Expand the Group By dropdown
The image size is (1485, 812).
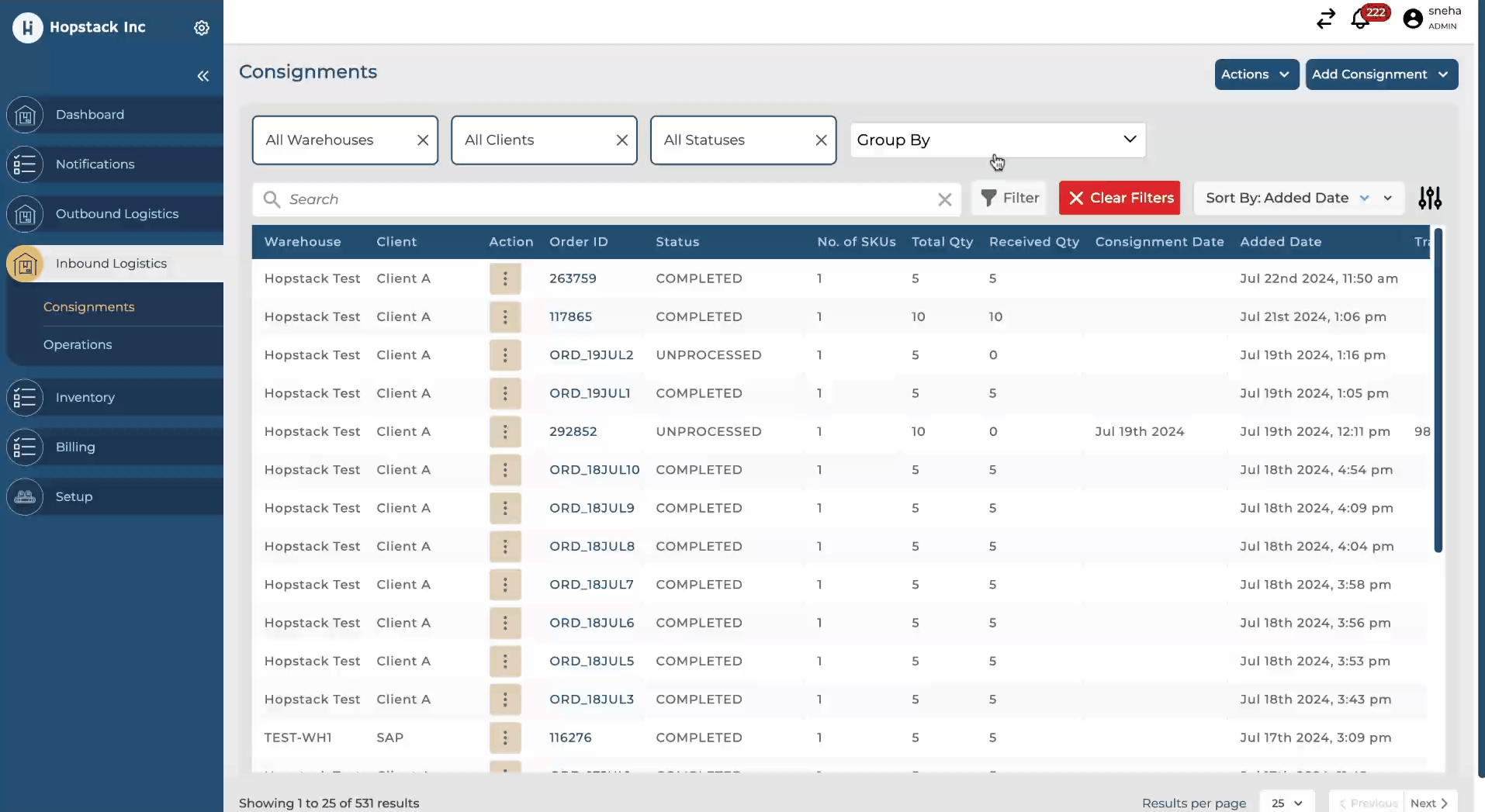point(998,140)
